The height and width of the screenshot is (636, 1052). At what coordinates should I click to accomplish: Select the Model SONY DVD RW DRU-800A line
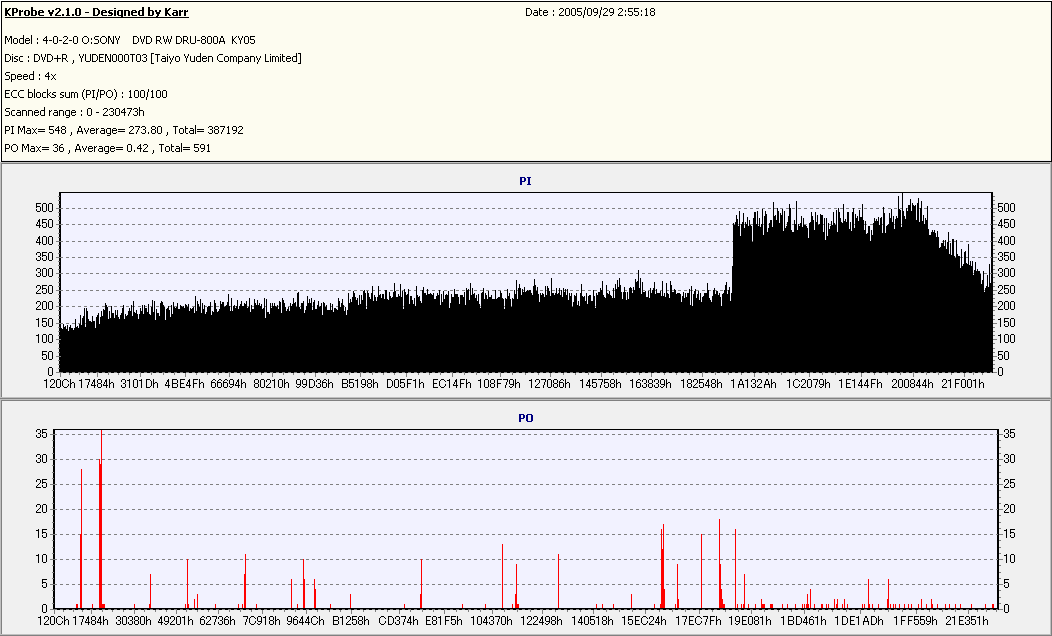129,40
